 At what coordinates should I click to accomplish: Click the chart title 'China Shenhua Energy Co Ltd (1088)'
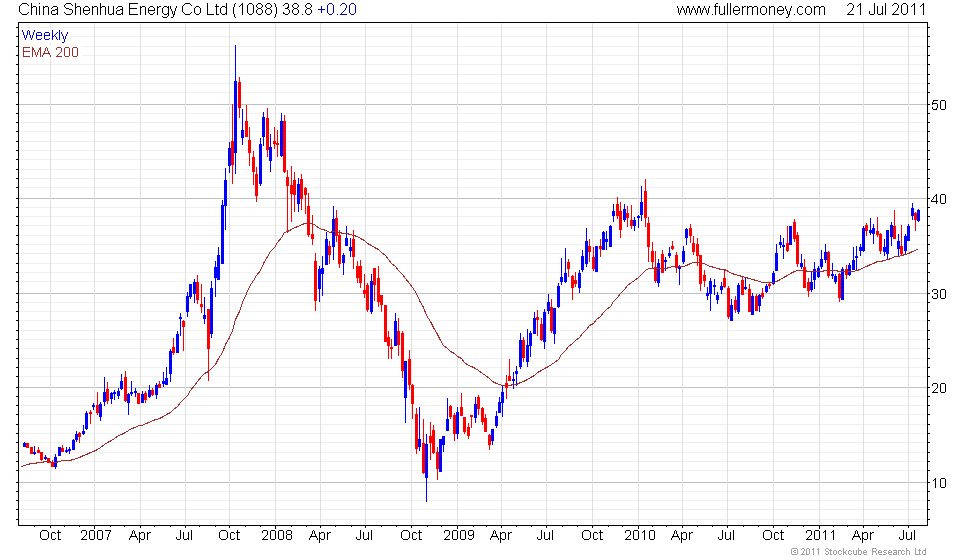coord(148,9)
